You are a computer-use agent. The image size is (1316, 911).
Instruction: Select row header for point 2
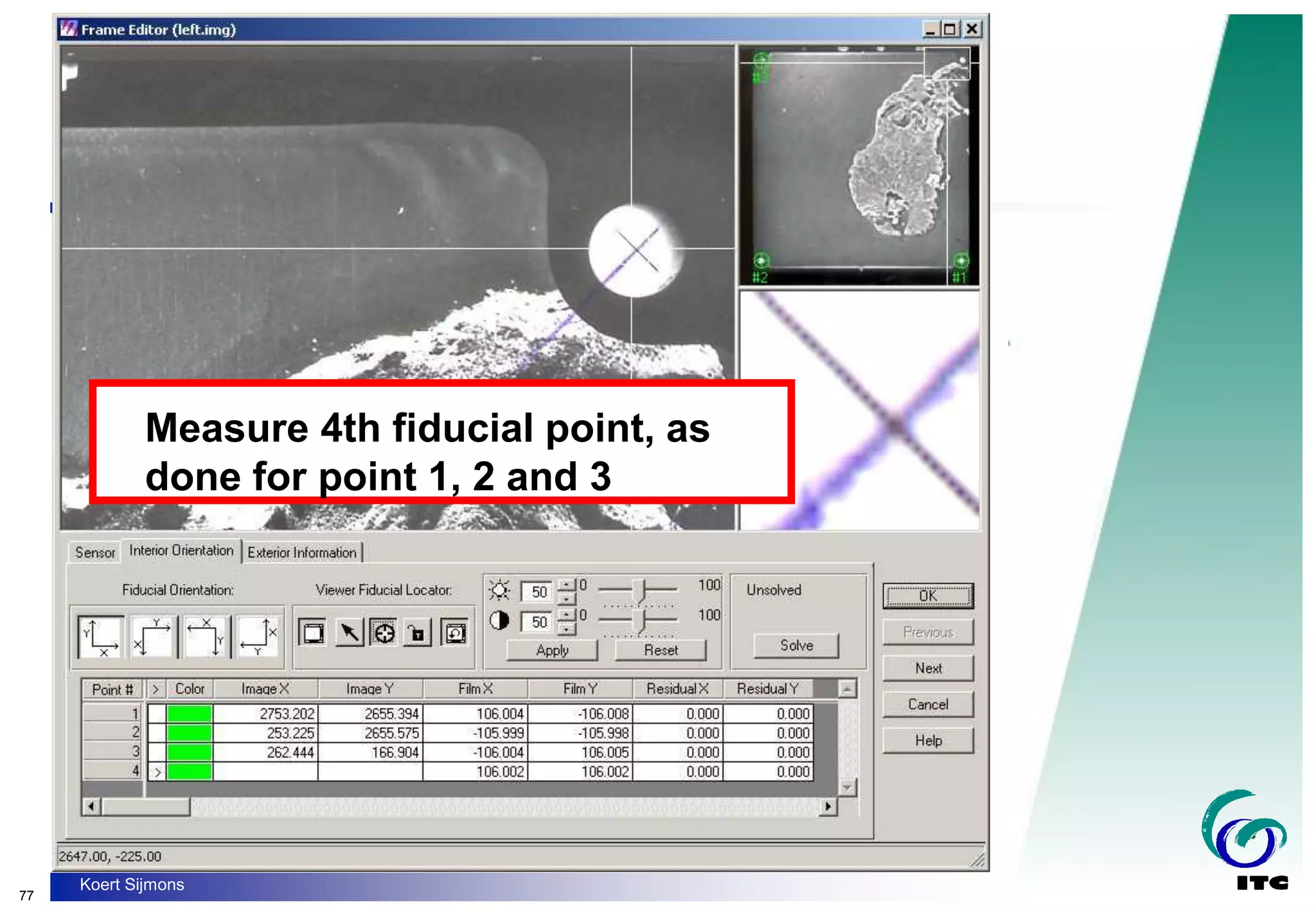click(x=113, y=732)
